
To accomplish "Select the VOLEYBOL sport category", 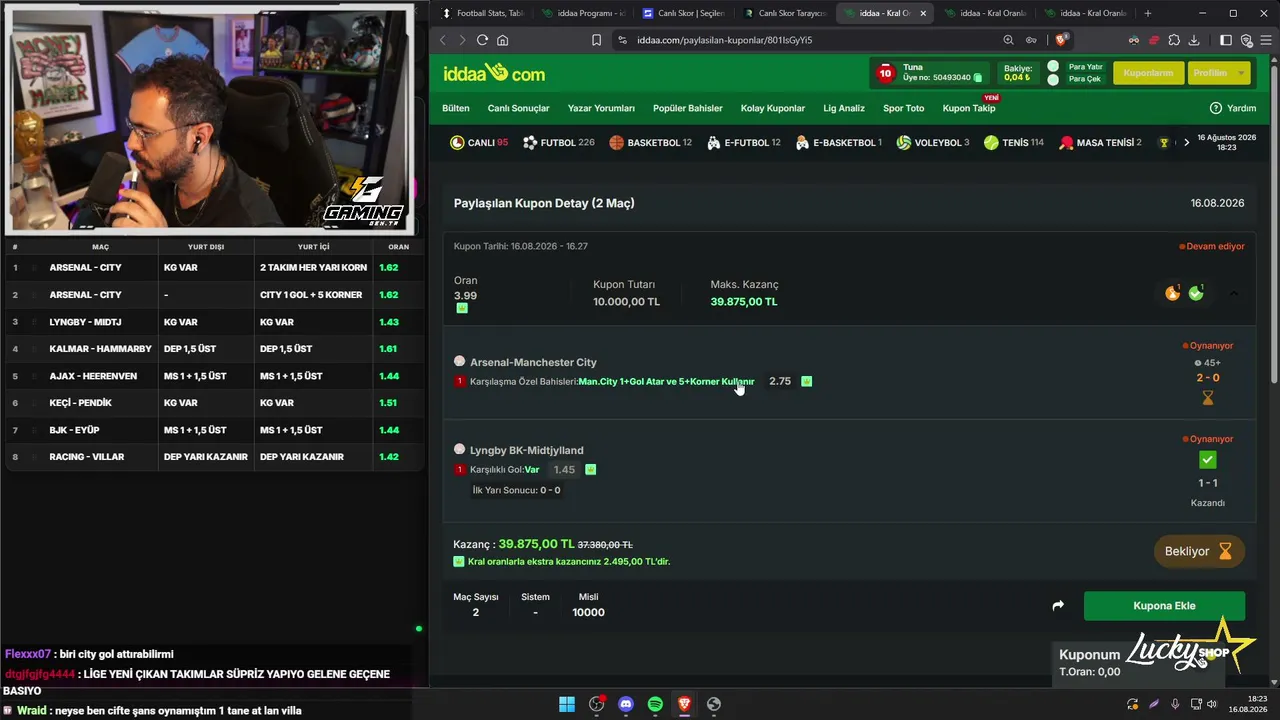I will click(x=932, y=142).
